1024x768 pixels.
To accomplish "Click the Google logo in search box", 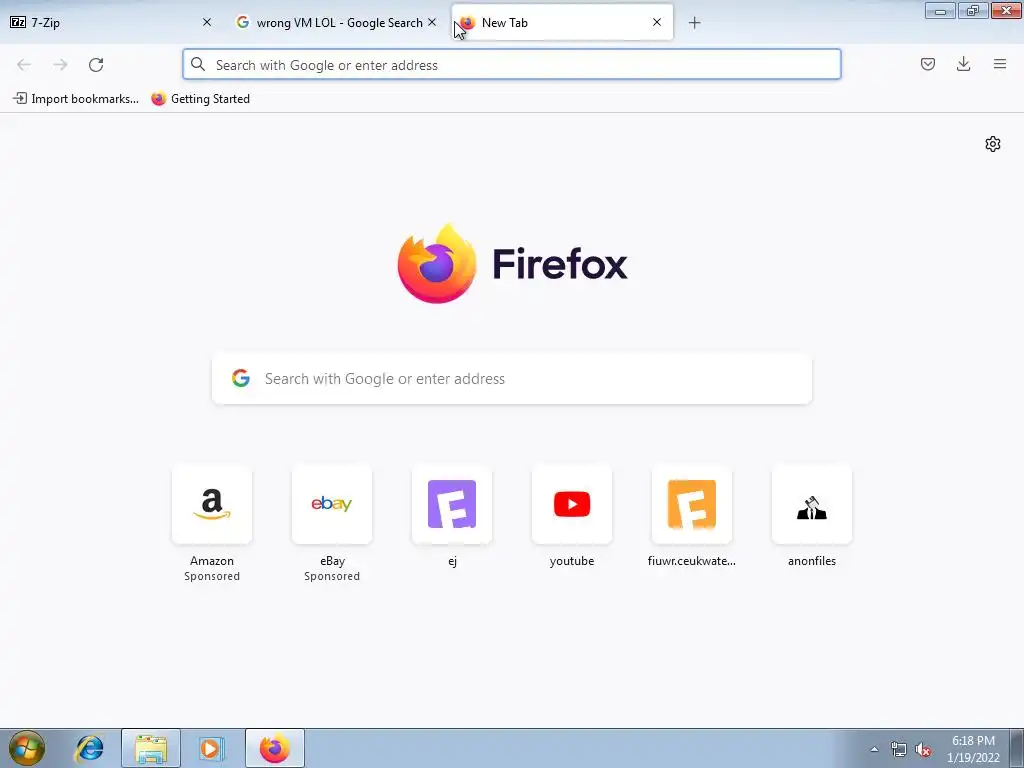I will point(241,378).
